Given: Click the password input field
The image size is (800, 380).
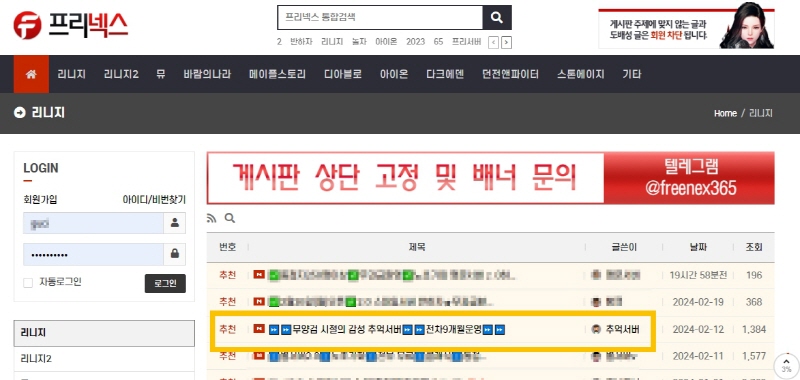Looking at the screenshot, I should pos(93,254).
